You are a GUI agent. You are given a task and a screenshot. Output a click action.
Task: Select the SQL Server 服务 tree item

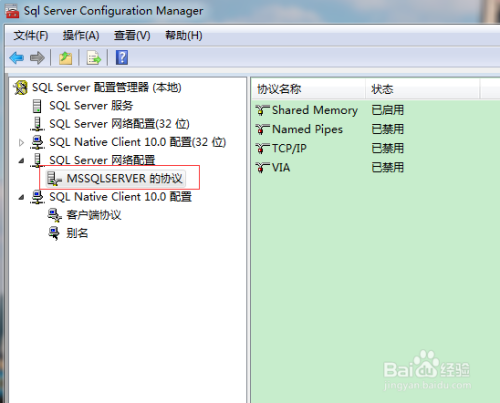91,106
